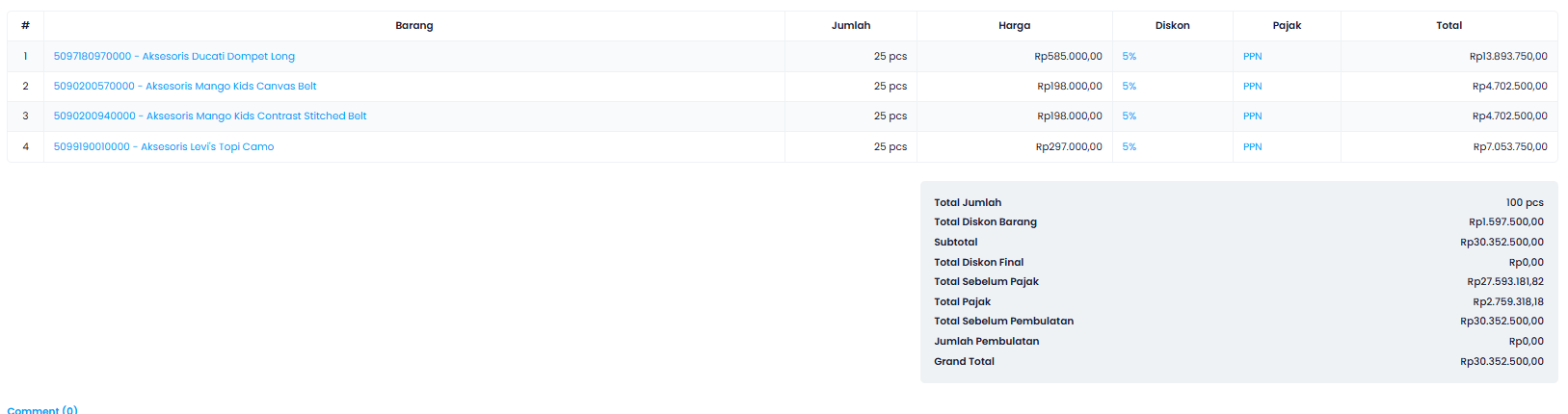This screenshot has height=414, width=1568.
Task: Open the PPN tax link for Levi's Topi Camo
Action: [x=1252, y=147]
